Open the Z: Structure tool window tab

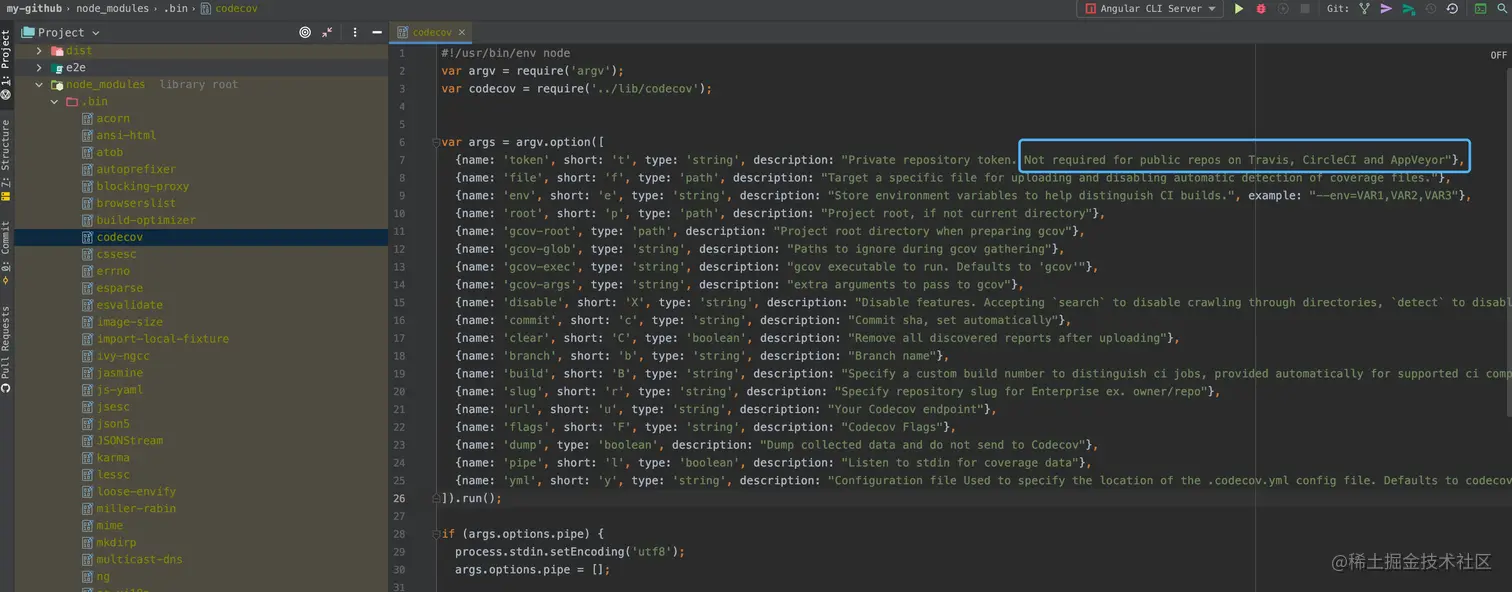[6, 160]
